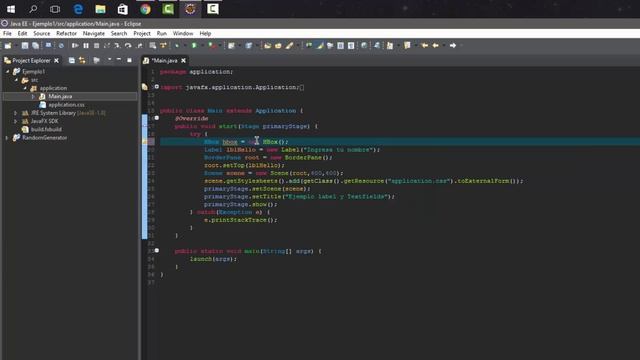Open the Window menu
This screenshot has width=640, height=360.
[183, 33]
